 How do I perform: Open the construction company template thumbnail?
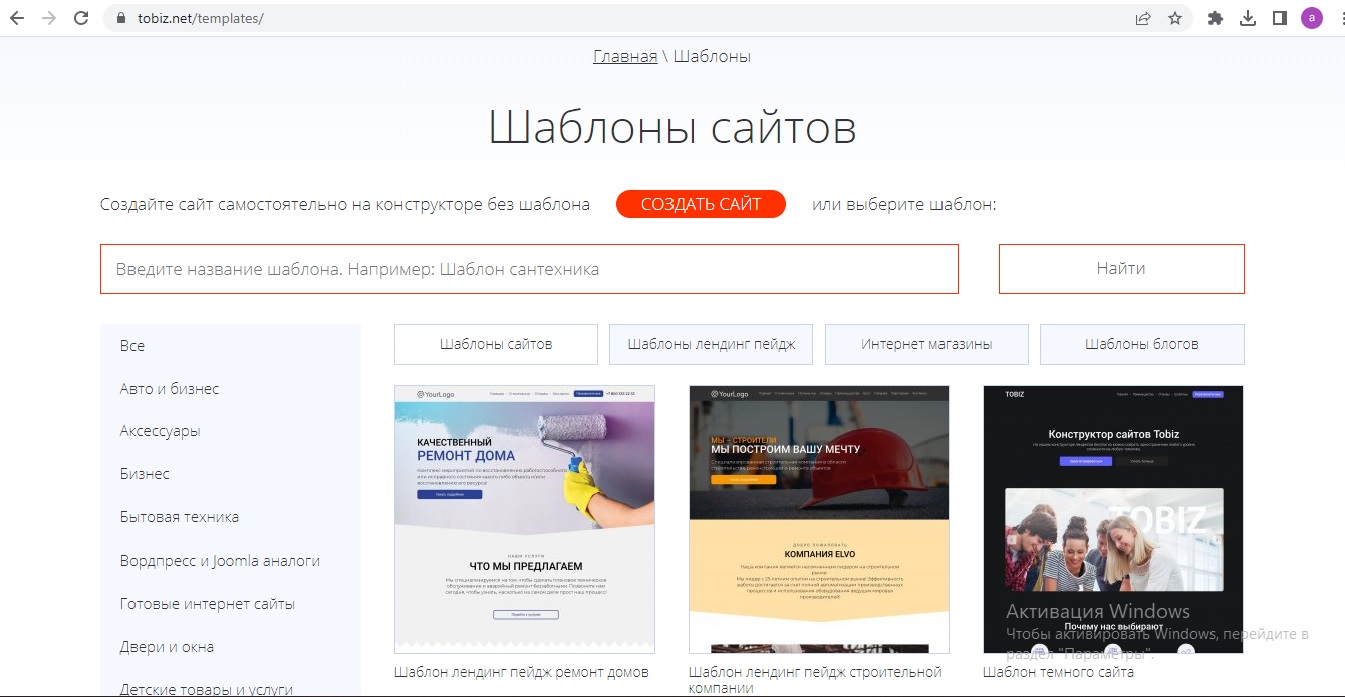819,519
